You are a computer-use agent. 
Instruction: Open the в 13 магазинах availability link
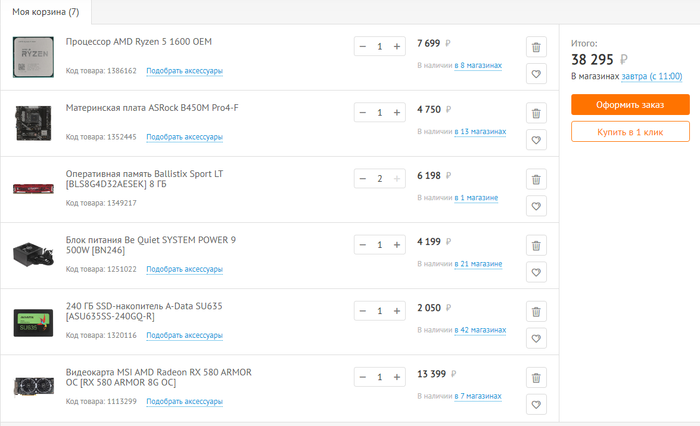[x=480, y=132]
